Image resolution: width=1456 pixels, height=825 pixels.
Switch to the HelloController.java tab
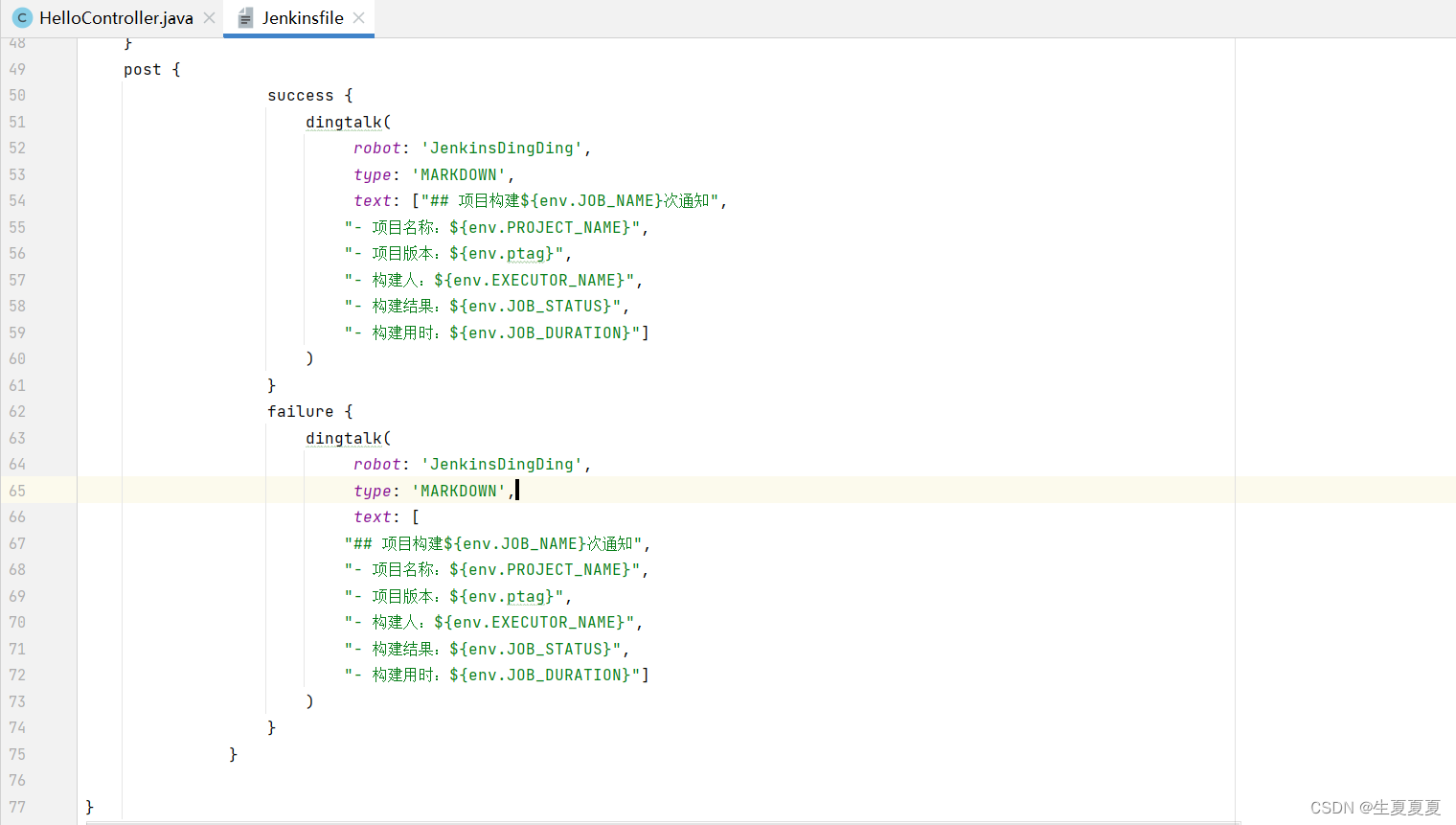click(x=116, y=18)
